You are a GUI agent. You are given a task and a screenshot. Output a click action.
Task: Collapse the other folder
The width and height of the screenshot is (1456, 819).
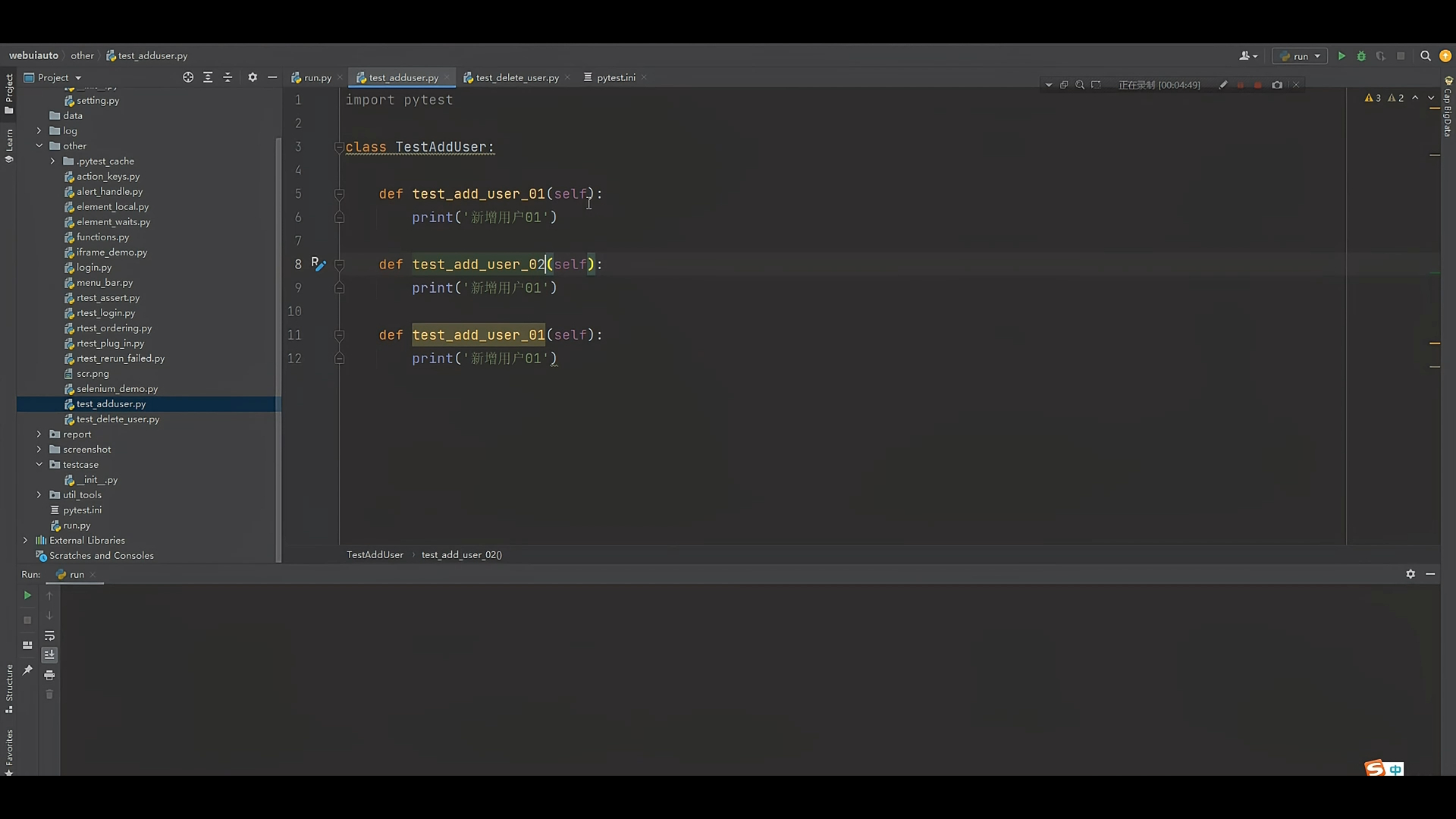[x=39, y=146]
